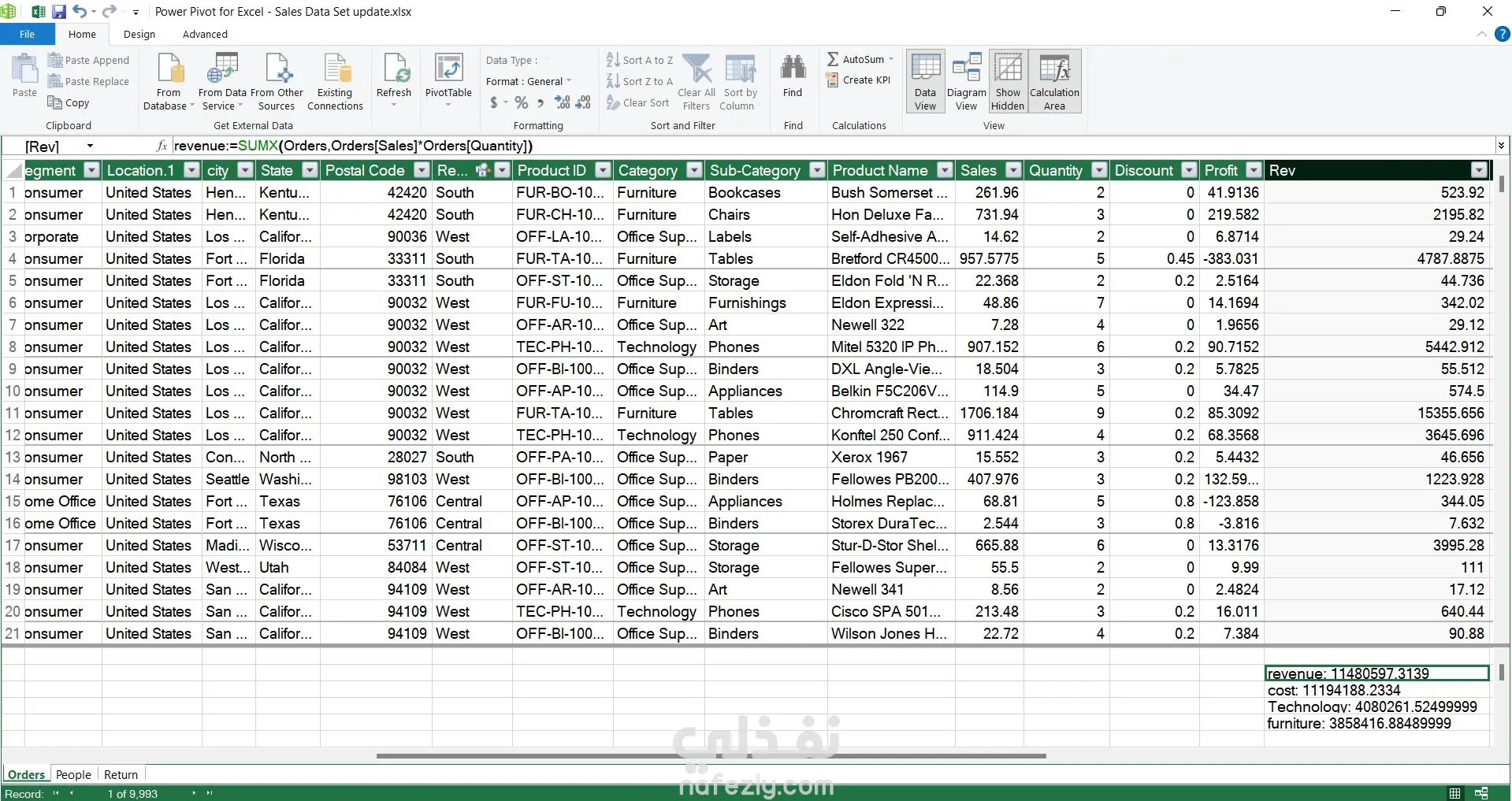Open Sub-Category column filter dropdown

point(817,170)
